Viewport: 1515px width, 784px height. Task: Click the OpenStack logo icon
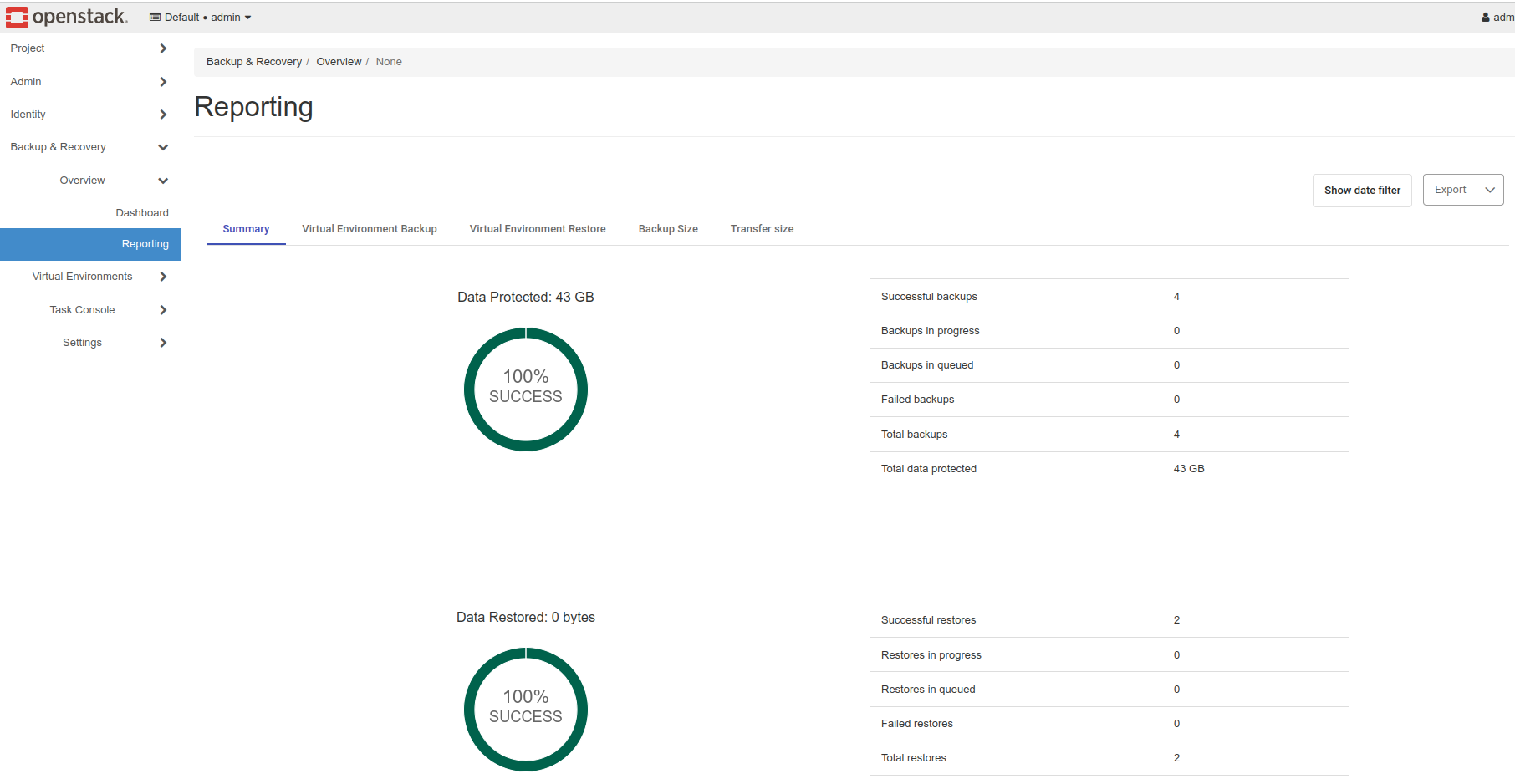(x=17, y=17)
